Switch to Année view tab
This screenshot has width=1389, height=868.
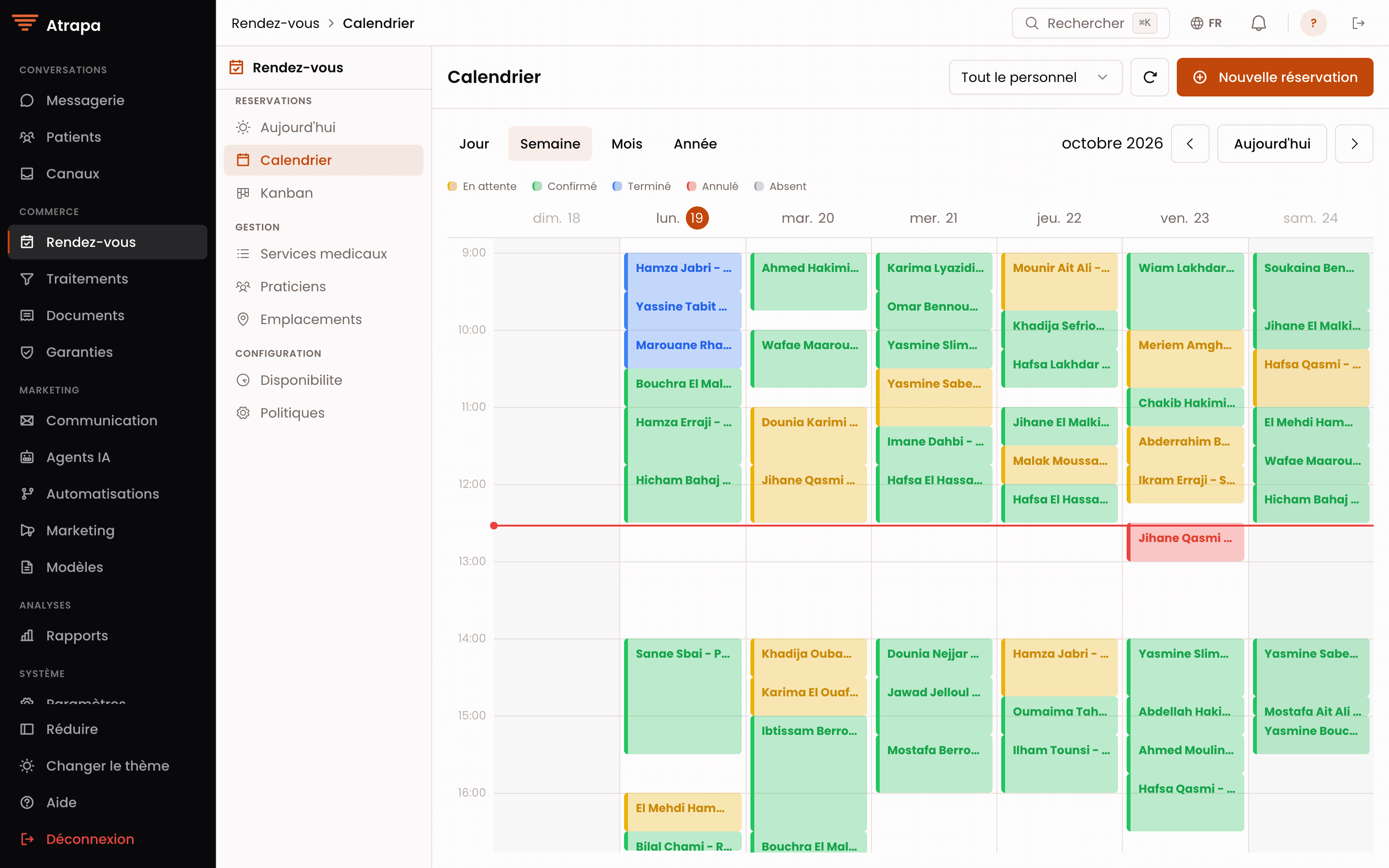pos(695,144)
